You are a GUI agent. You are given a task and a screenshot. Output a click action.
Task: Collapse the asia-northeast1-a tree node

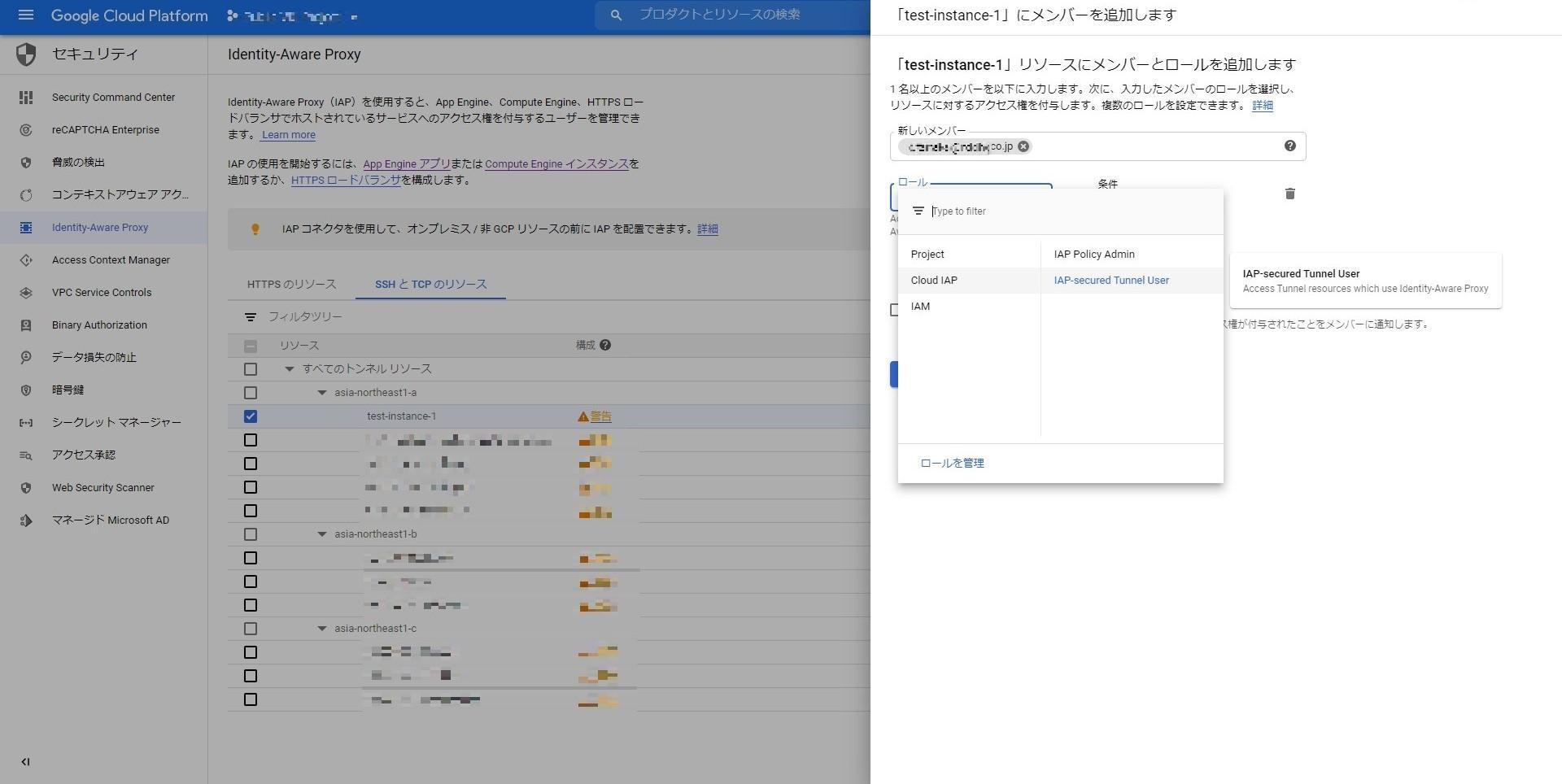[321, 393]
